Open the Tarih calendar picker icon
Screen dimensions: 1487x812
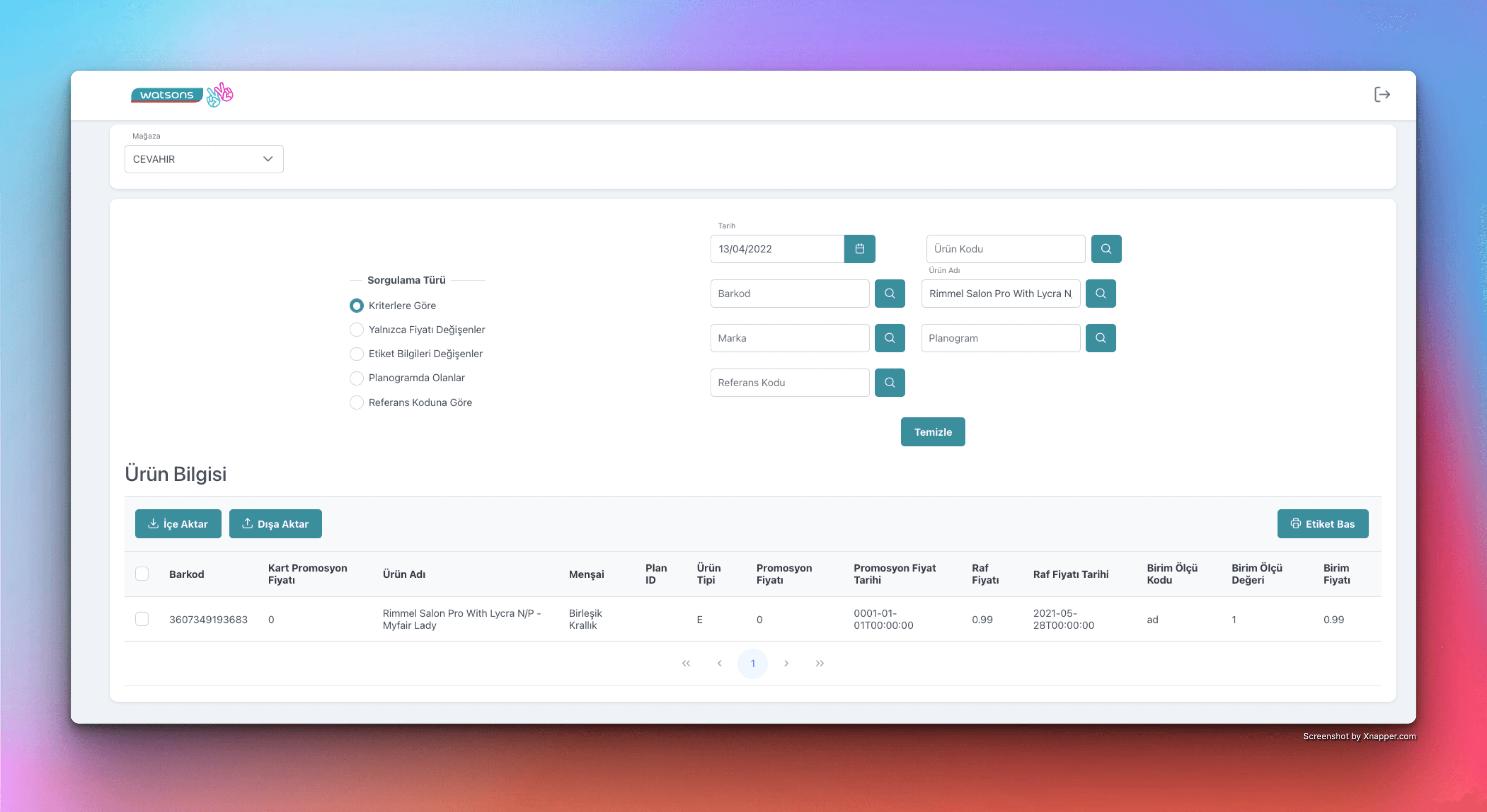(860, 249)
